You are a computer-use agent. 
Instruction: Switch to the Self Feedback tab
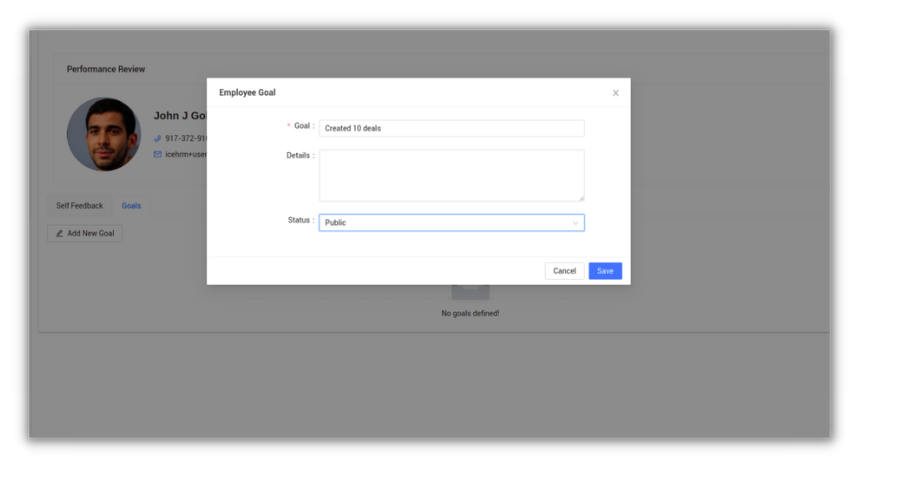click(x=79, y=206)
